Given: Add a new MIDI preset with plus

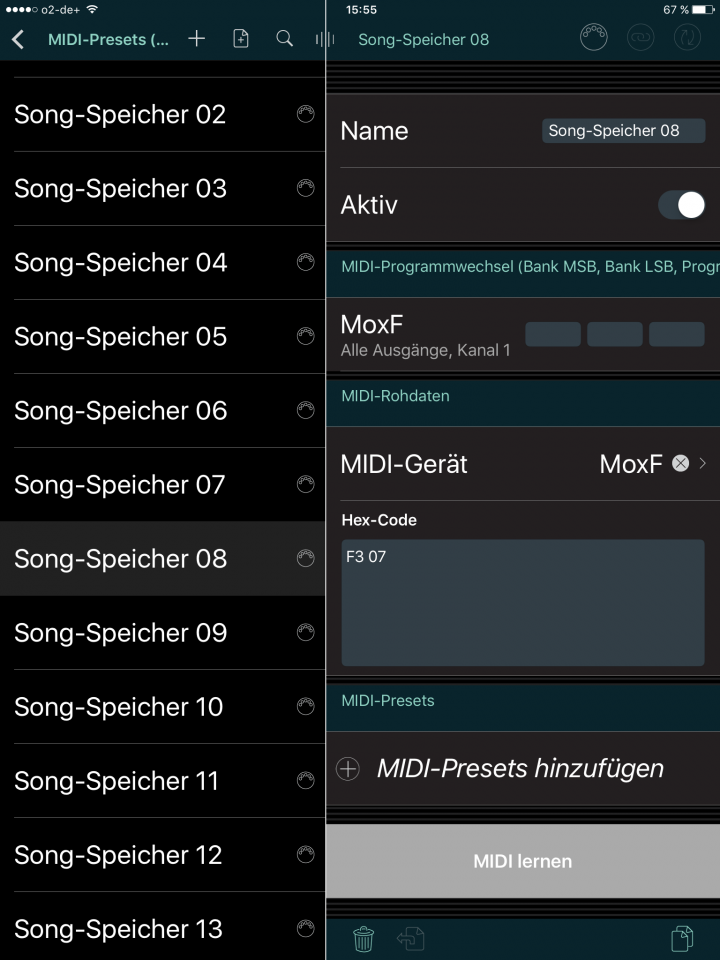Looking at the screenshot, I should pyautogui.click(x=197, y=39).
